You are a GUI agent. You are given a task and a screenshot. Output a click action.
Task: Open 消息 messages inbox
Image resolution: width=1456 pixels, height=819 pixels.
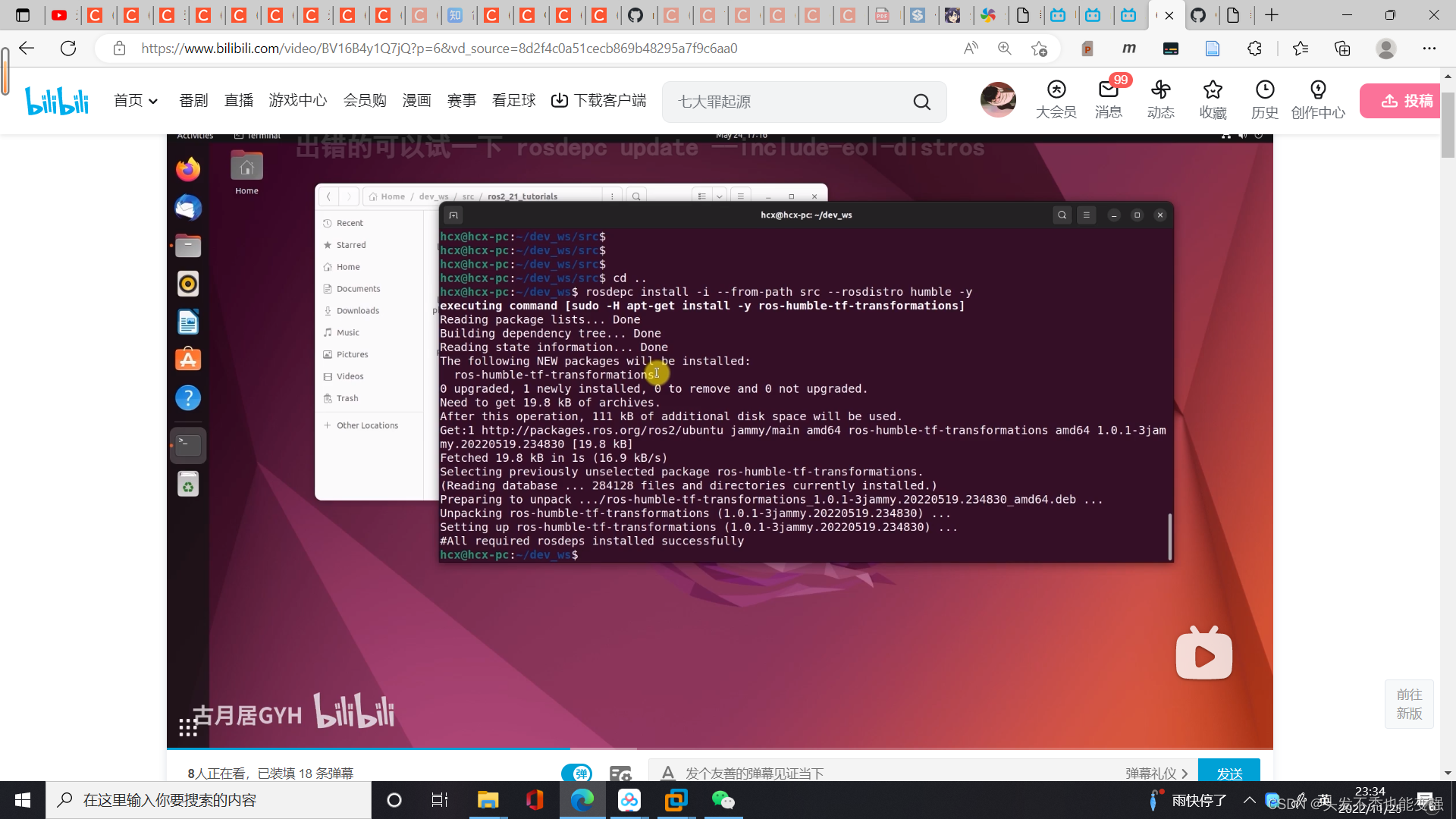tap(1109, 100)
